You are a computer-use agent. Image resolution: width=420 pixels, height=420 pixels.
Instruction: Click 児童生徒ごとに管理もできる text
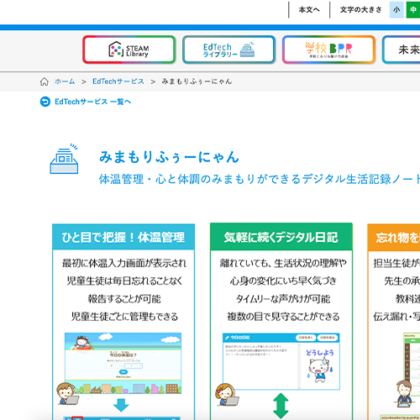point(124,316)
